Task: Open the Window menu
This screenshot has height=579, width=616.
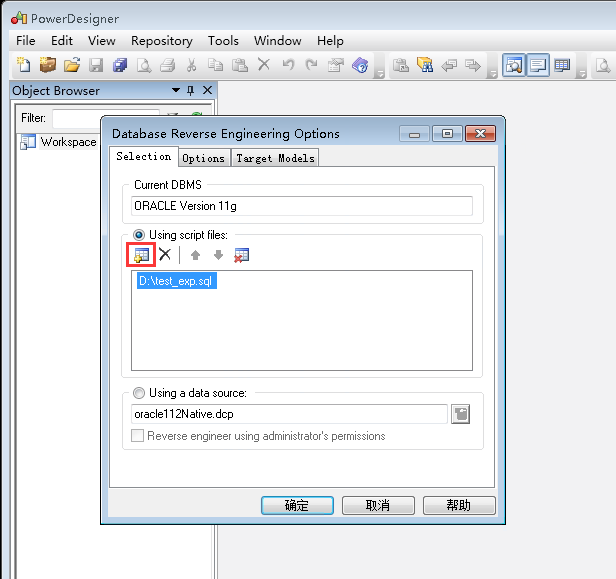Action: pyautogui.click(x=278, y=41)
